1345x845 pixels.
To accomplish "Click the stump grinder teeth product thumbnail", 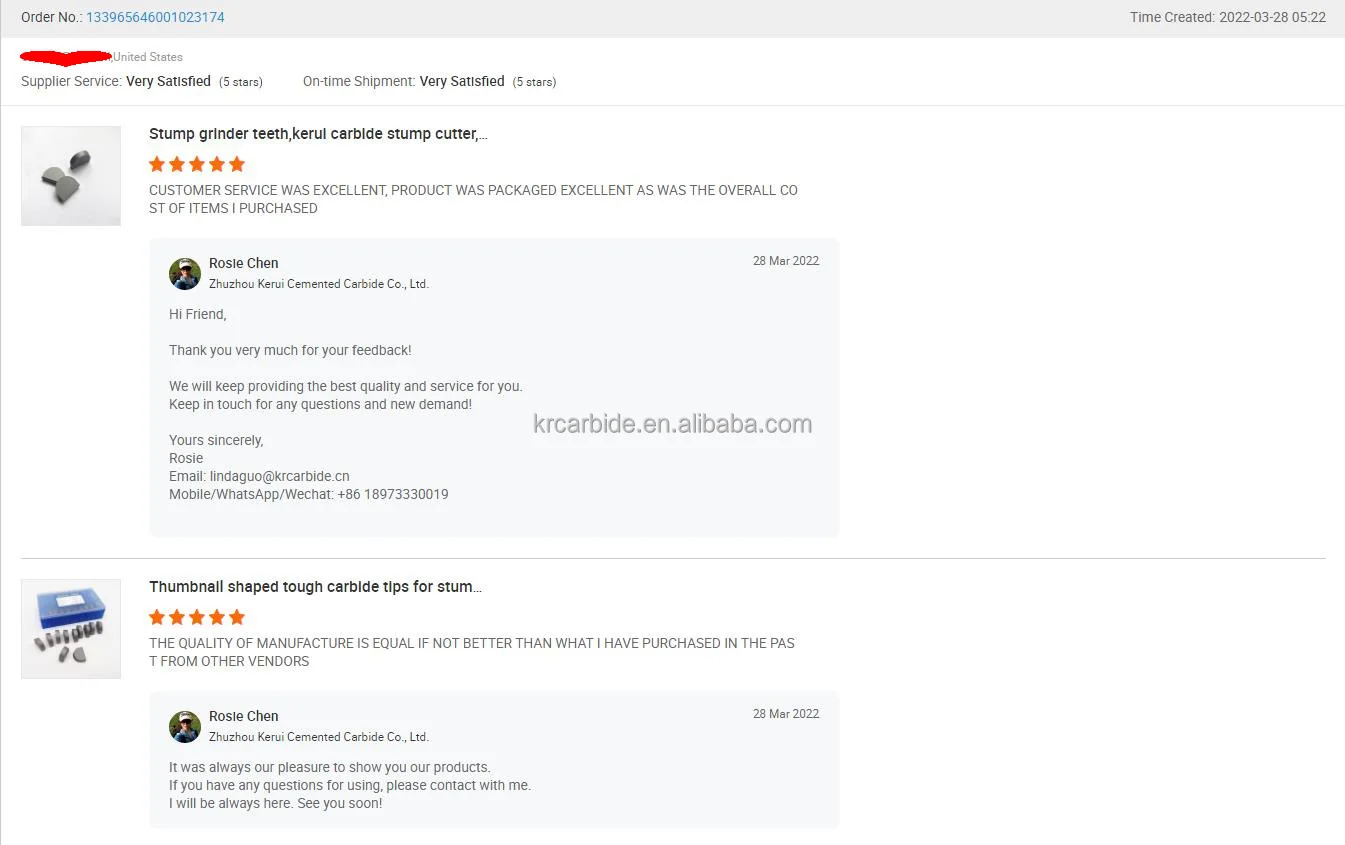I will point(71,176).
